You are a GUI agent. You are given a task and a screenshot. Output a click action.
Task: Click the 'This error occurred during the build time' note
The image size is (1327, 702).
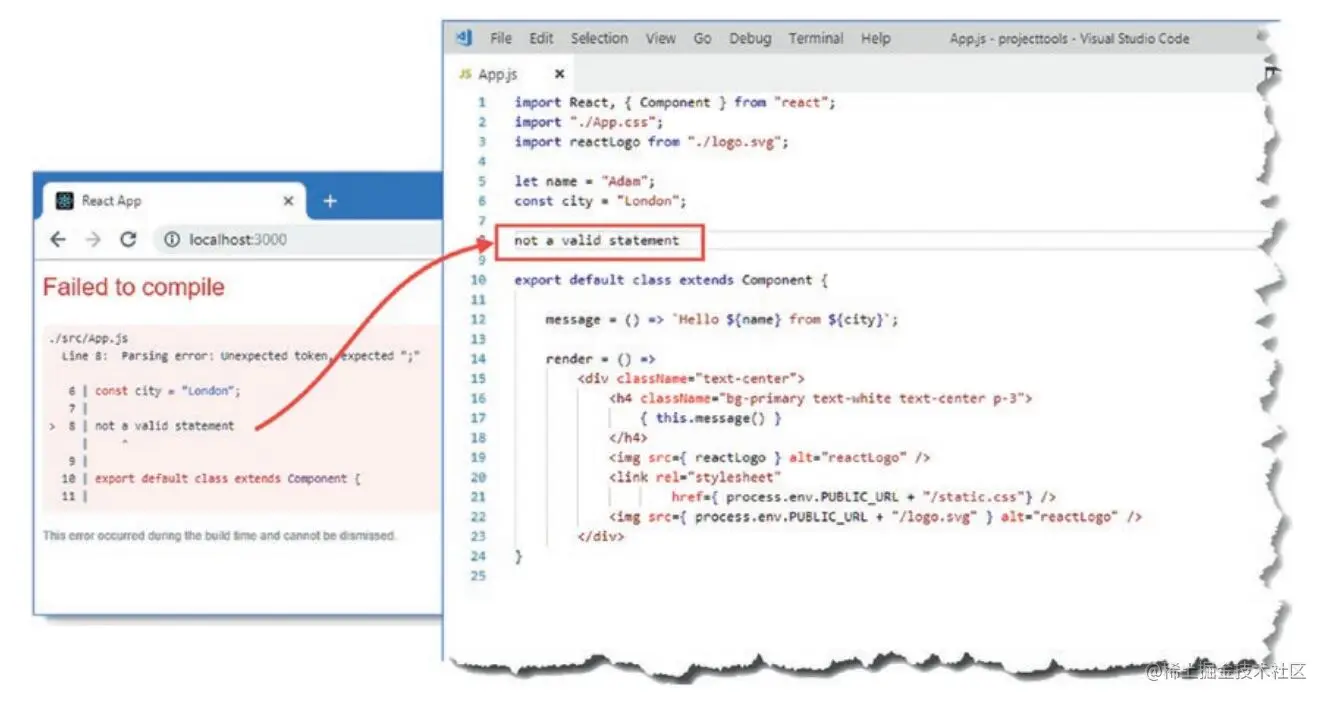coord(220,536)
